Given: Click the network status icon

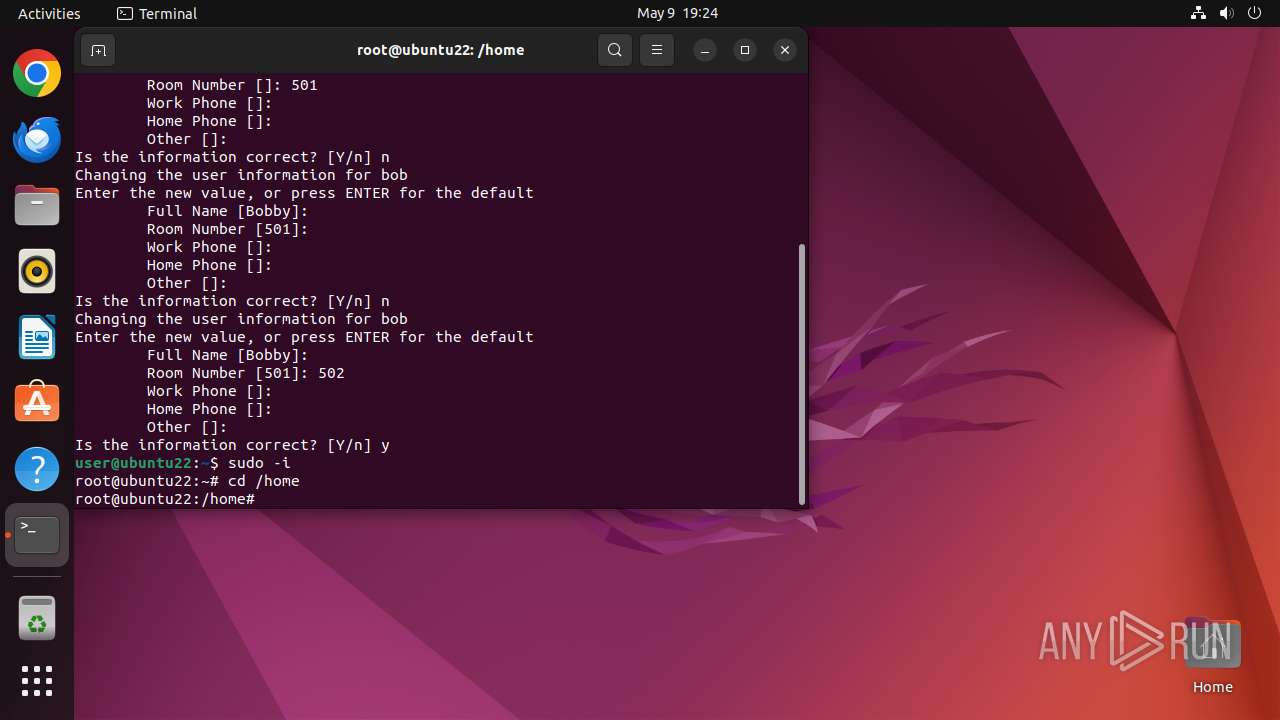Looking at the screenshot, I should click(1199, 13).
